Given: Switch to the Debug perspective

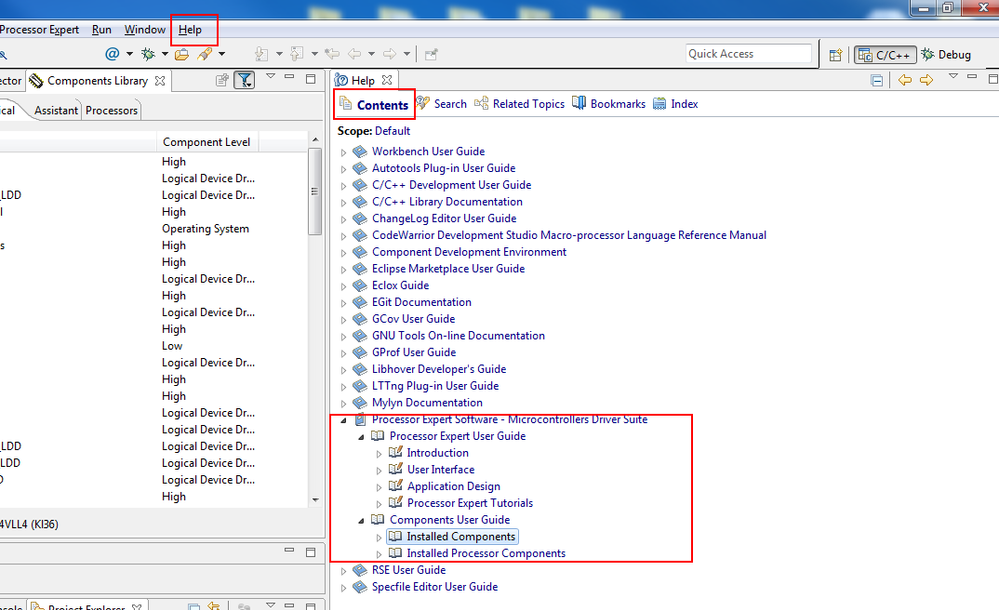Looking at the screenshot, I should pos(946,55).
